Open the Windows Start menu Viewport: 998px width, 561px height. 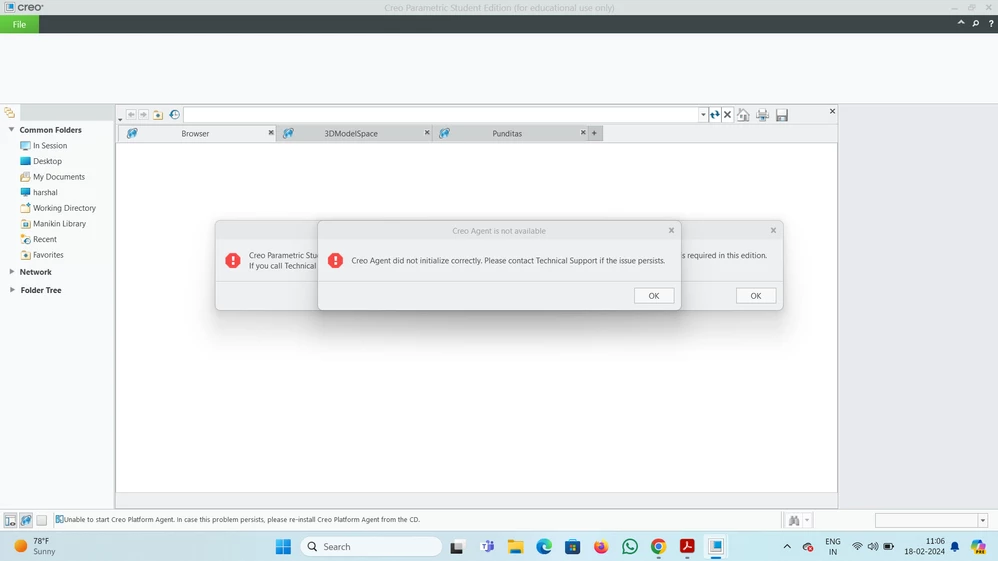(x=283, y=546)
